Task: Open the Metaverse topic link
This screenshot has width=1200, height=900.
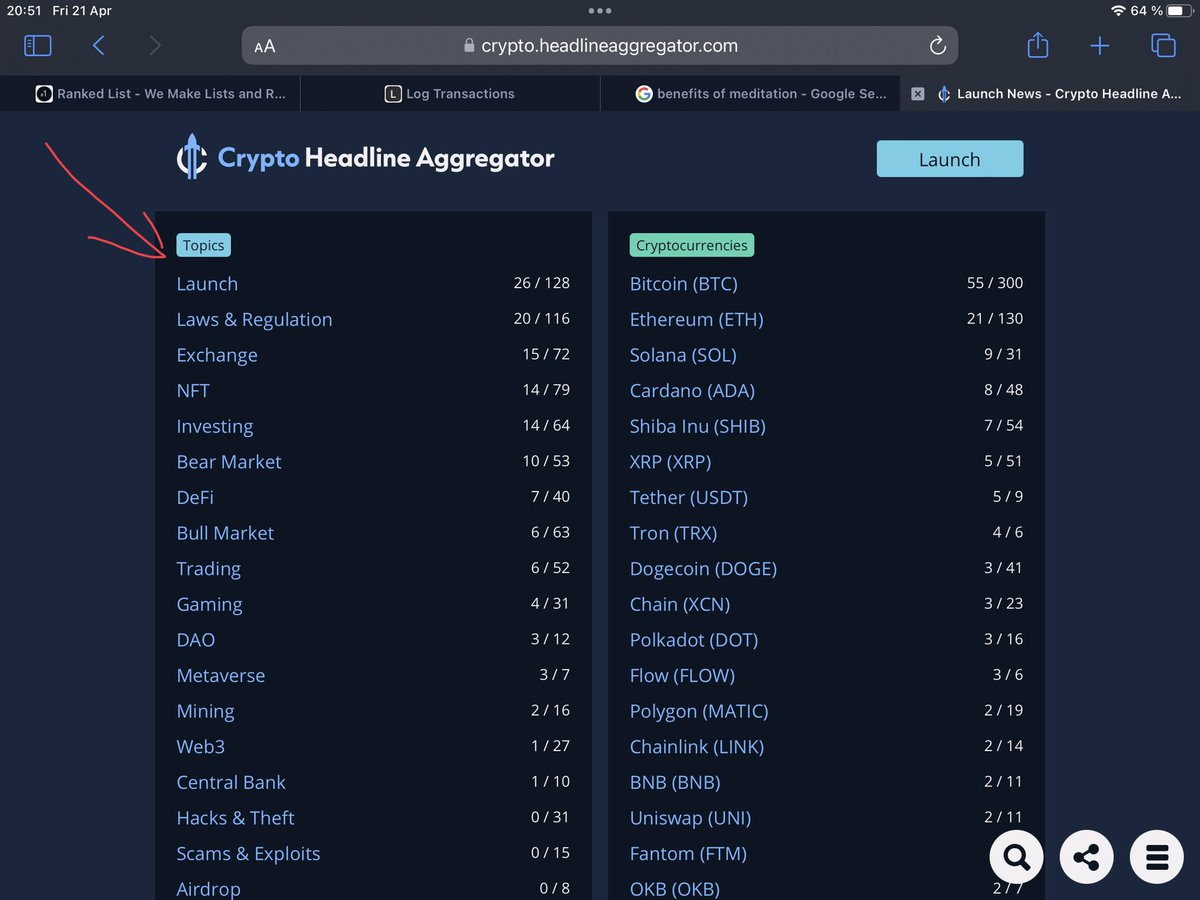Action: (221, 676)
